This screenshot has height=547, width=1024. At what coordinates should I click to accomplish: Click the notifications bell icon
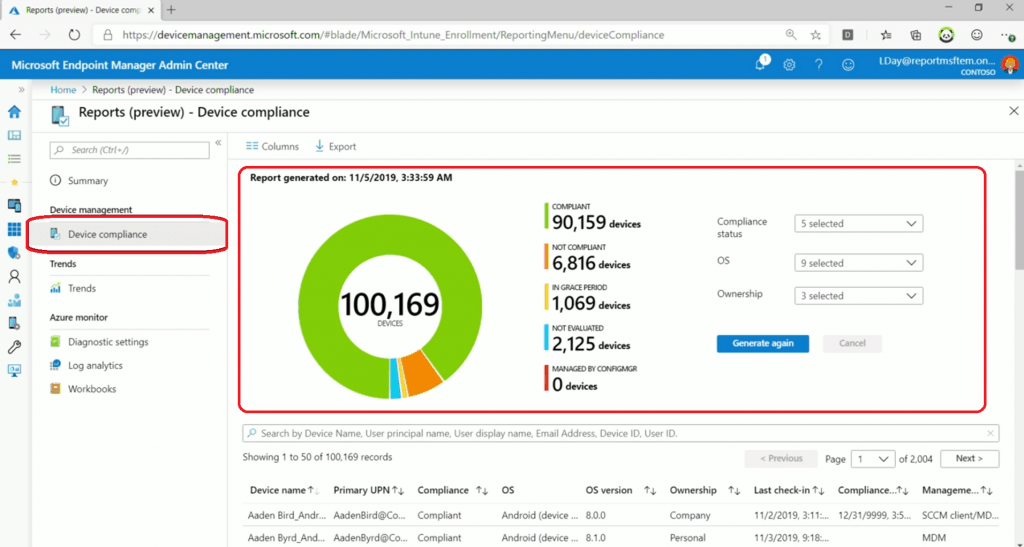click(x=762, y=65)
